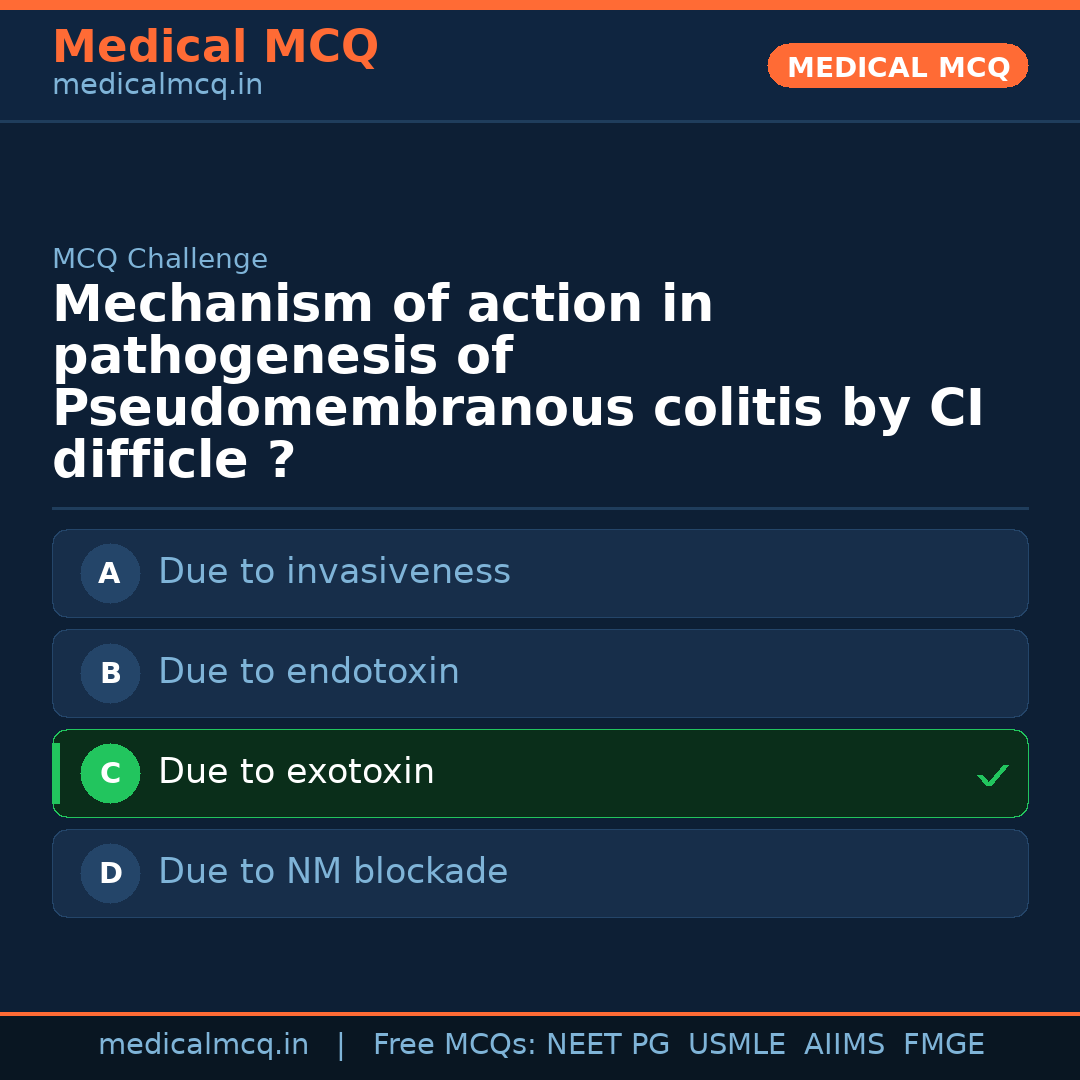This screenshot has width=1080, height=1080.
Task: Click the green letter C circle
Action: click(x=110, y=773)
